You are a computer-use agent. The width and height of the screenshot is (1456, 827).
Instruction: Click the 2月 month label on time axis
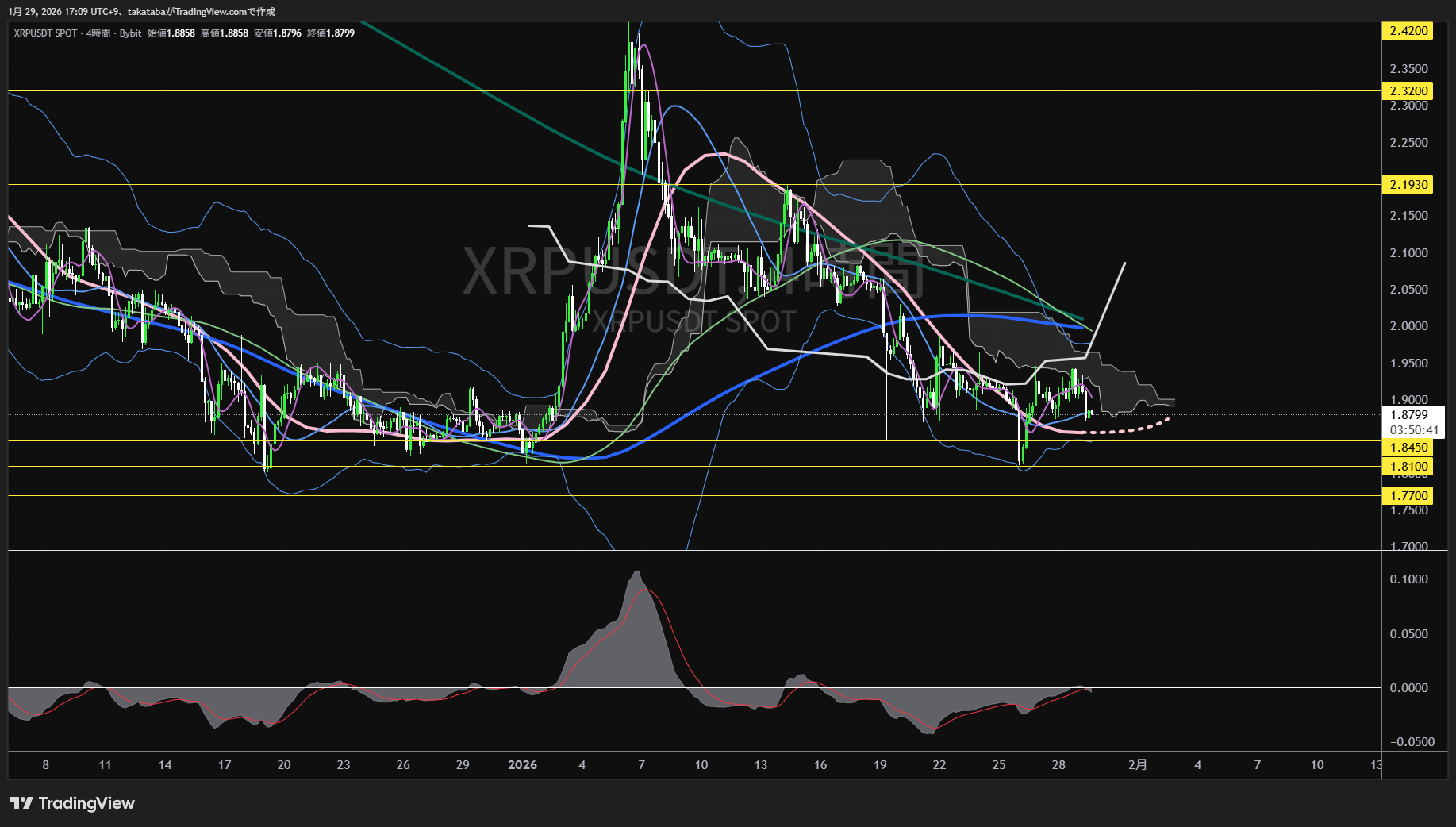1138,765
